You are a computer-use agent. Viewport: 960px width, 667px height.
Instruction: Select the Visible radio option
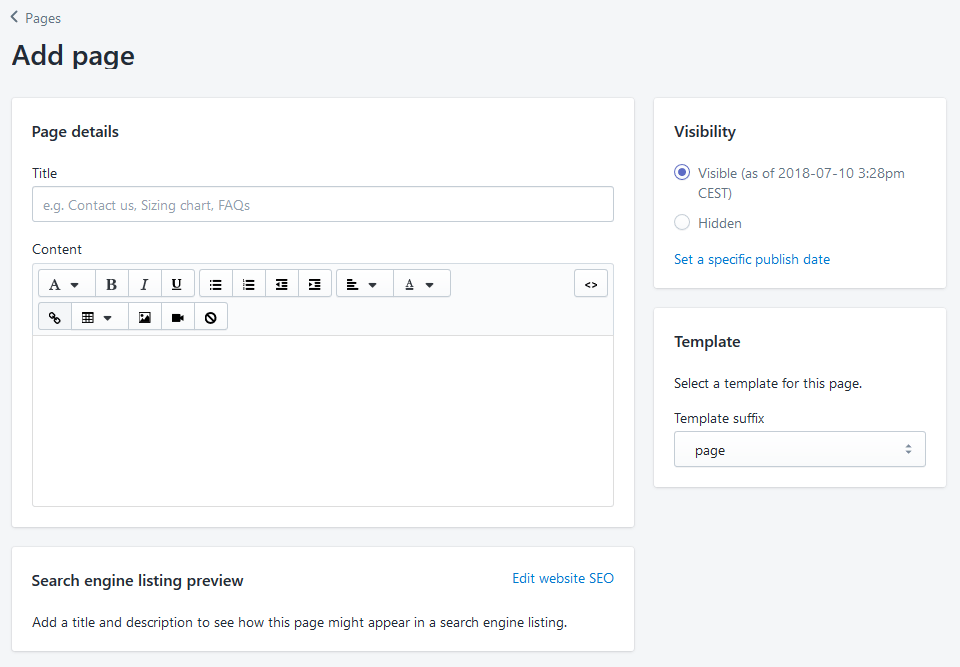click(681, 173)
